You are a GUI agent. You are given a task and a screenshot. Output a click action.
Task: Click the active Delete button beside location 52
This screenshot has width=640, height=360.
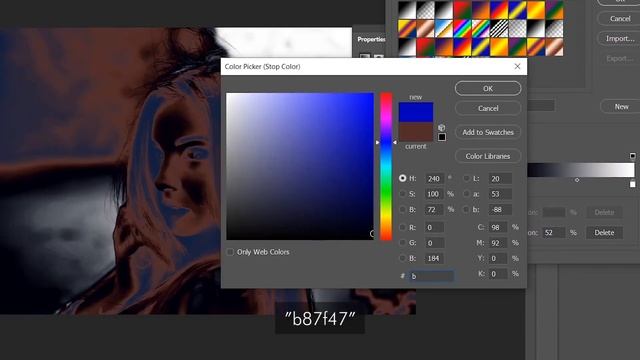click(x=604, y=233)
